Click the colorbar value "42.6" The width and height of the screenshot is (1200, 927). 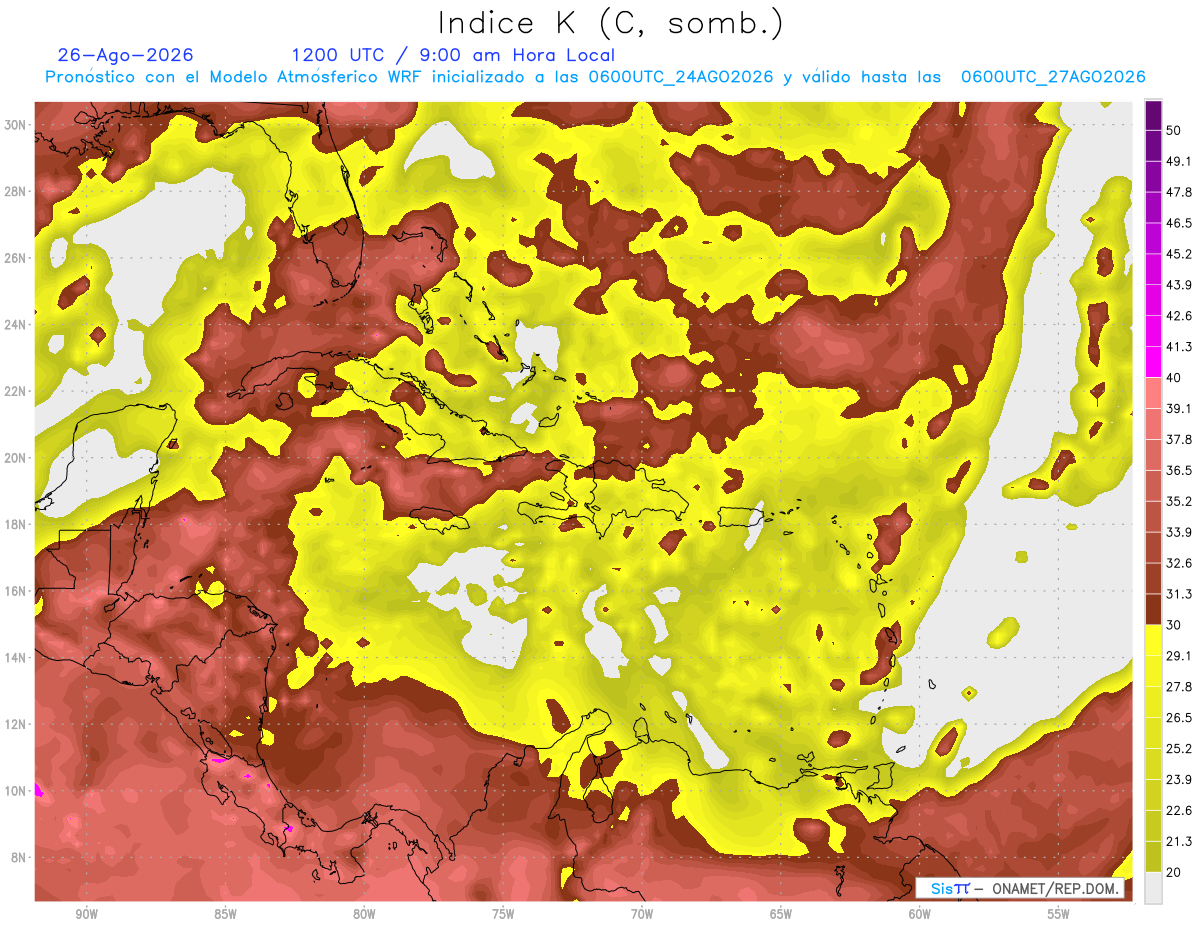click(x=1179, y=316)
